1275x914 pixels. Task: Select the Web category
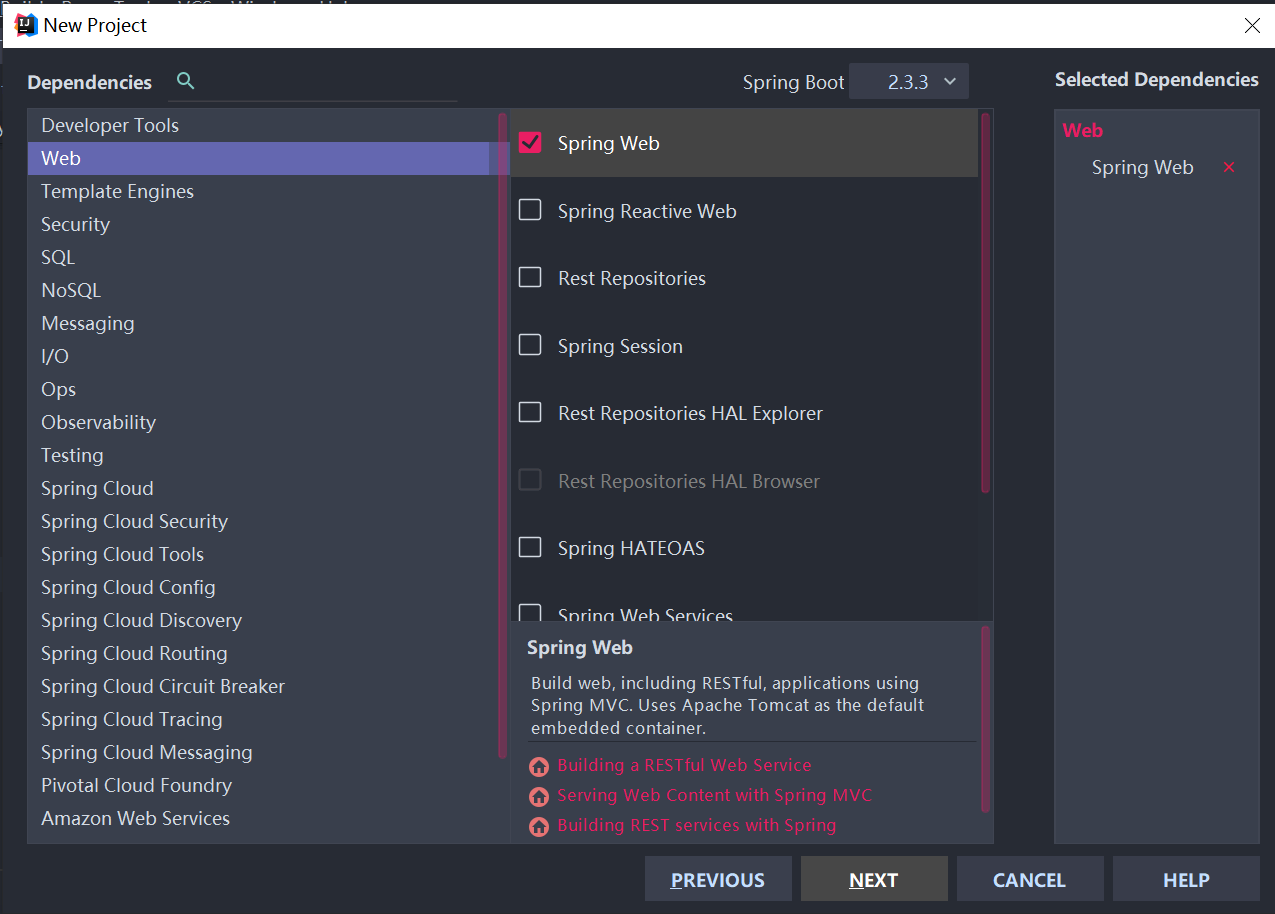[x=263, y=158]
